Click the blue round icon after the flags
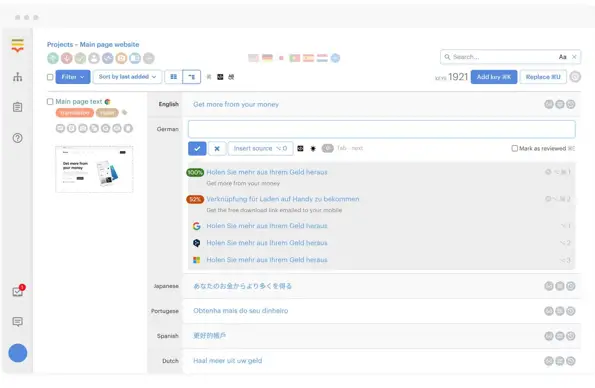Image resolution: width=595 pixels, height=388 pixels. point(335,58)
